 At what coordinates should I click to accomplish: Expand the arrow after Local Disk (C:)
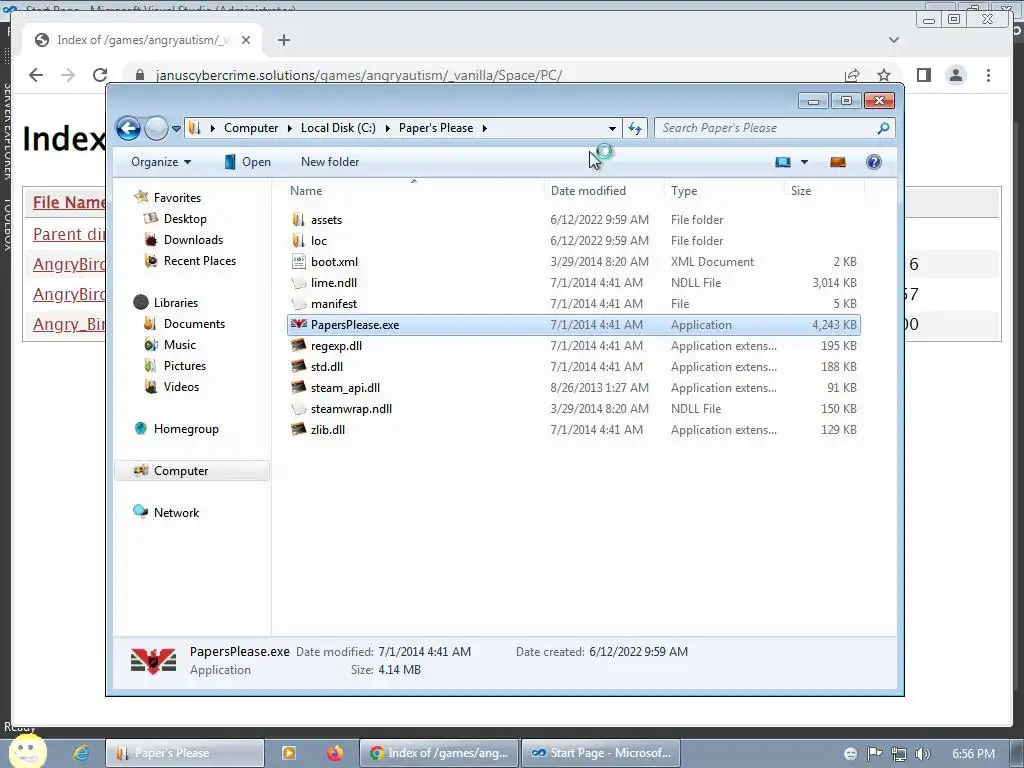click(387, 128)
